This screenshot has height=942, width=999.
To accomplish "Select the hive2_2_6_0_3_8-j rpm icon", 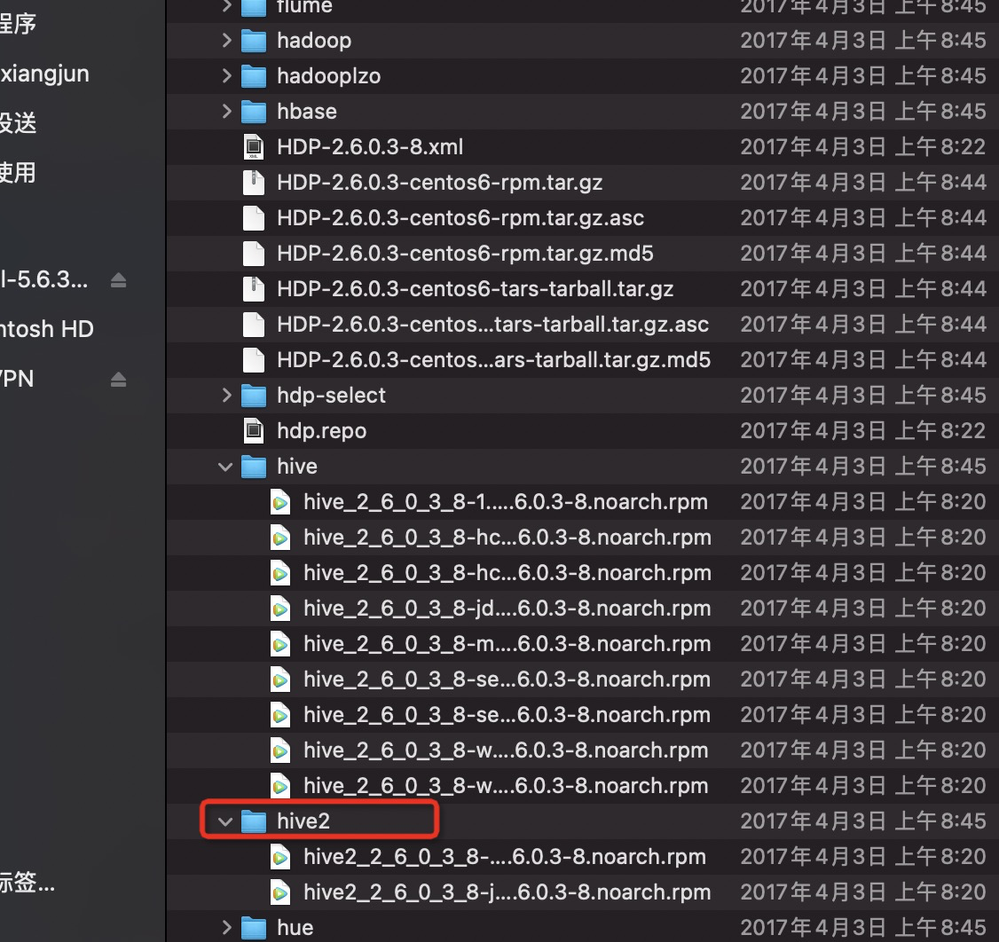I will tap(280, 892).
